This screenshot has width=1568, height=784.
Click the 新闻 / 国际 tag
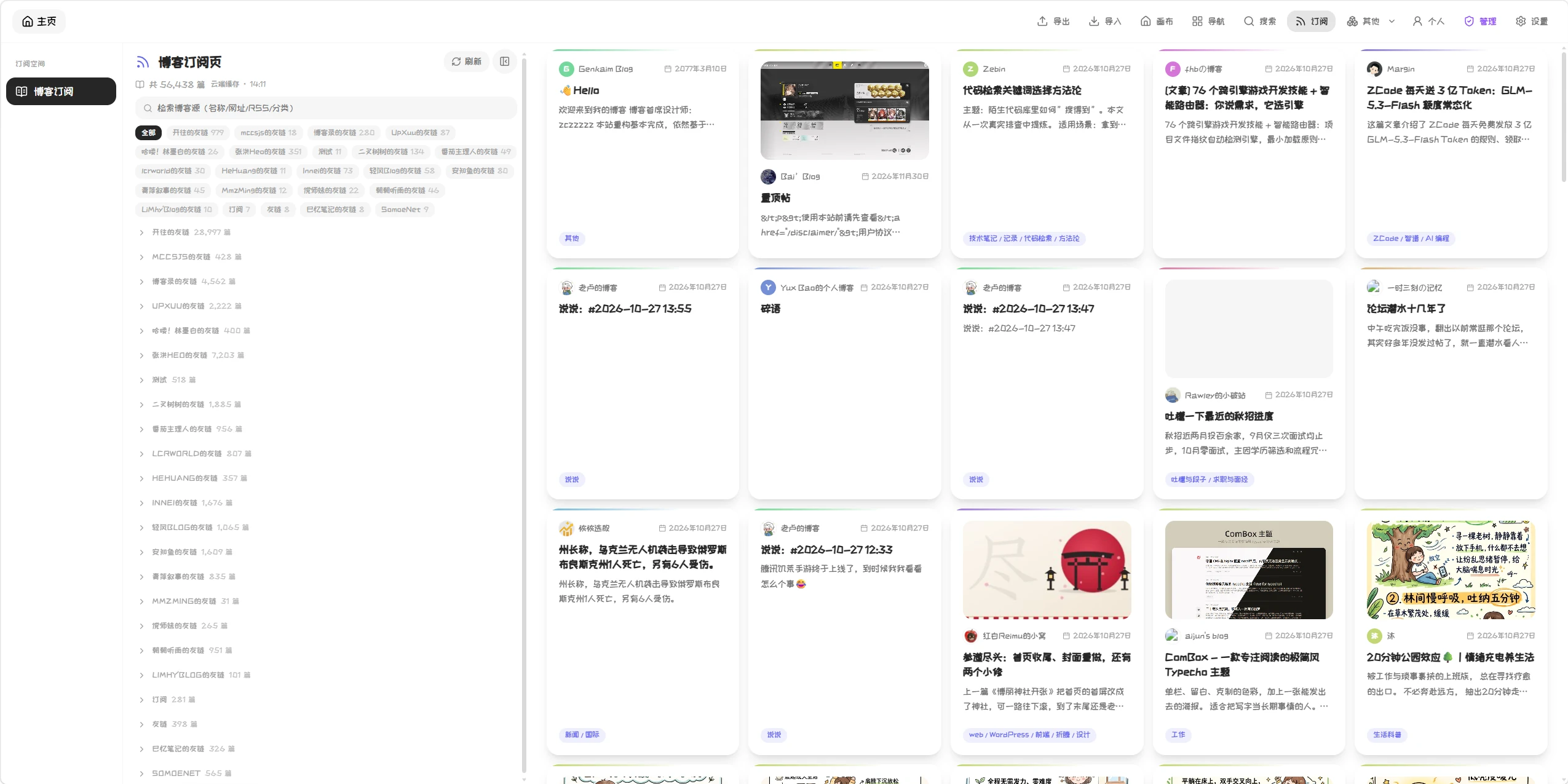582,734
